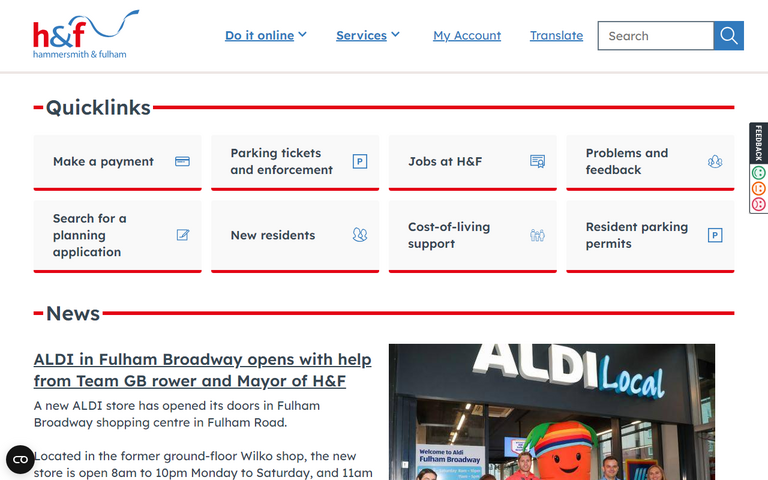Expand the Do it online dropdown
The height and width of the screenshot is (480, 768).
(265, 36)
